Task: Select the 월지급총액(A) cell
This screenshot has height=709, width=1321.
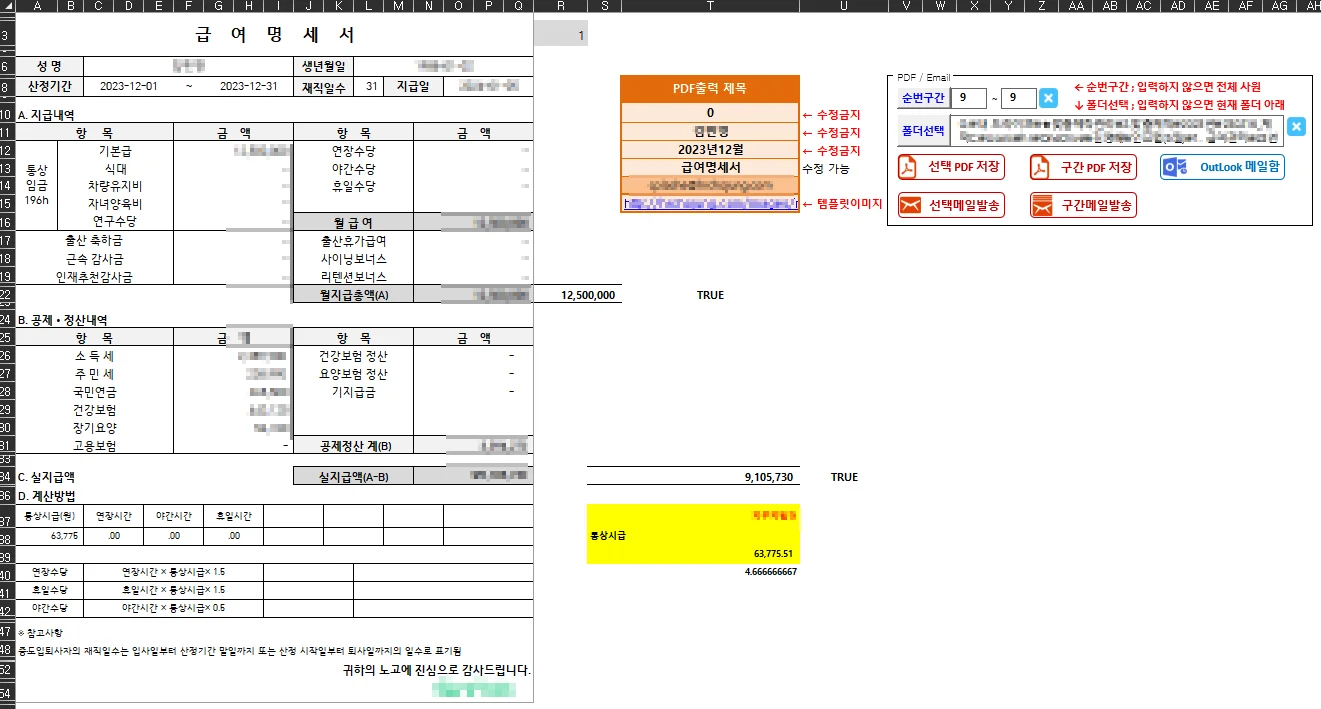Action: point(353,295)
